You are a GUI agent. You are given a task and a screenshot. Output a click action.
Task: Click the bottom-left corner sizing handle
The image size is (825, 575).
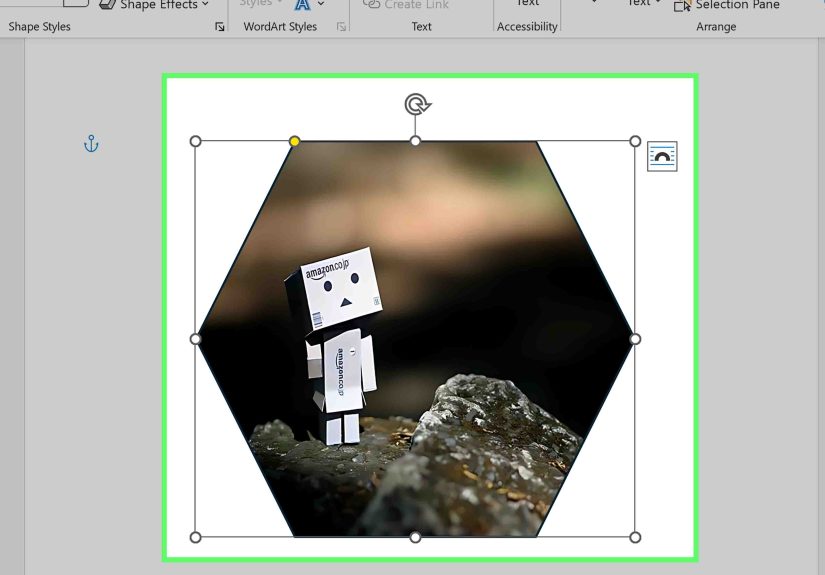coord(195,537)
